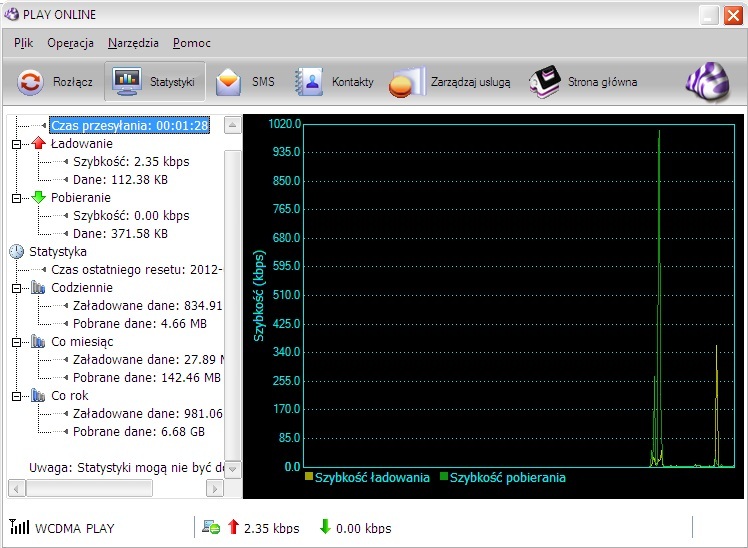This screenshot has width=748, height=548.
Task: Click 2.35 kbps status bar value
Action: tap(271, 528)
